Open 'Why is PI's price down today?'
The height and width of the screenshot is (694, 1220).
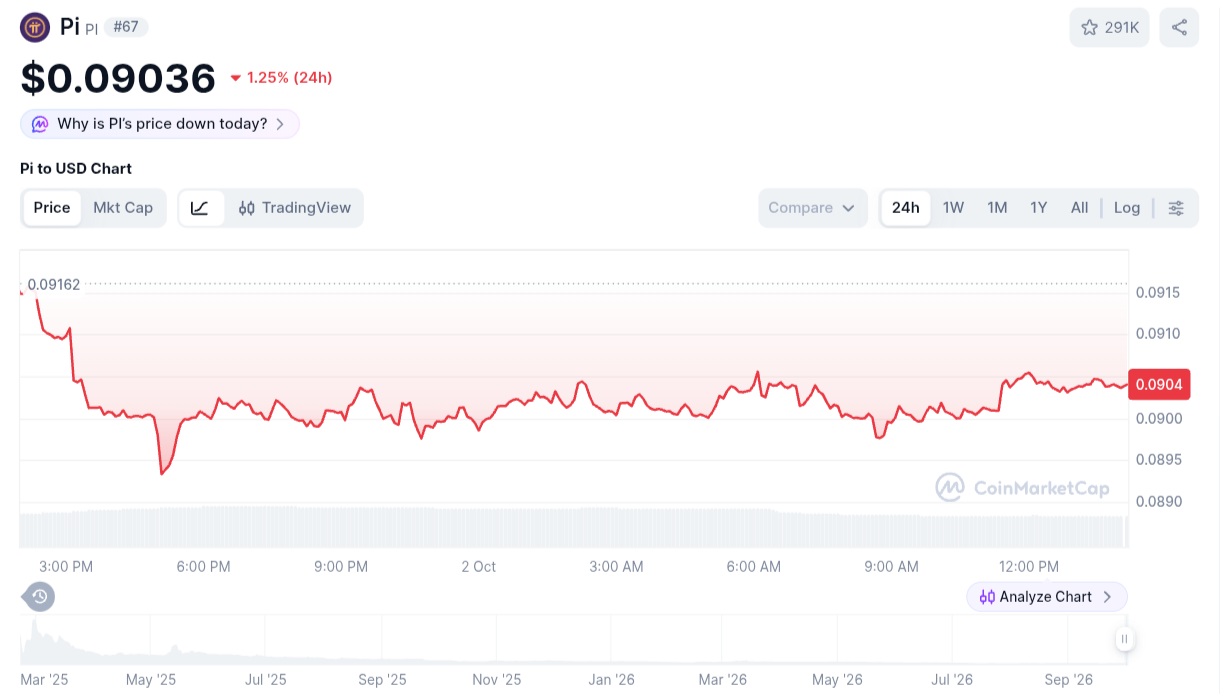(x=160, y=124)
